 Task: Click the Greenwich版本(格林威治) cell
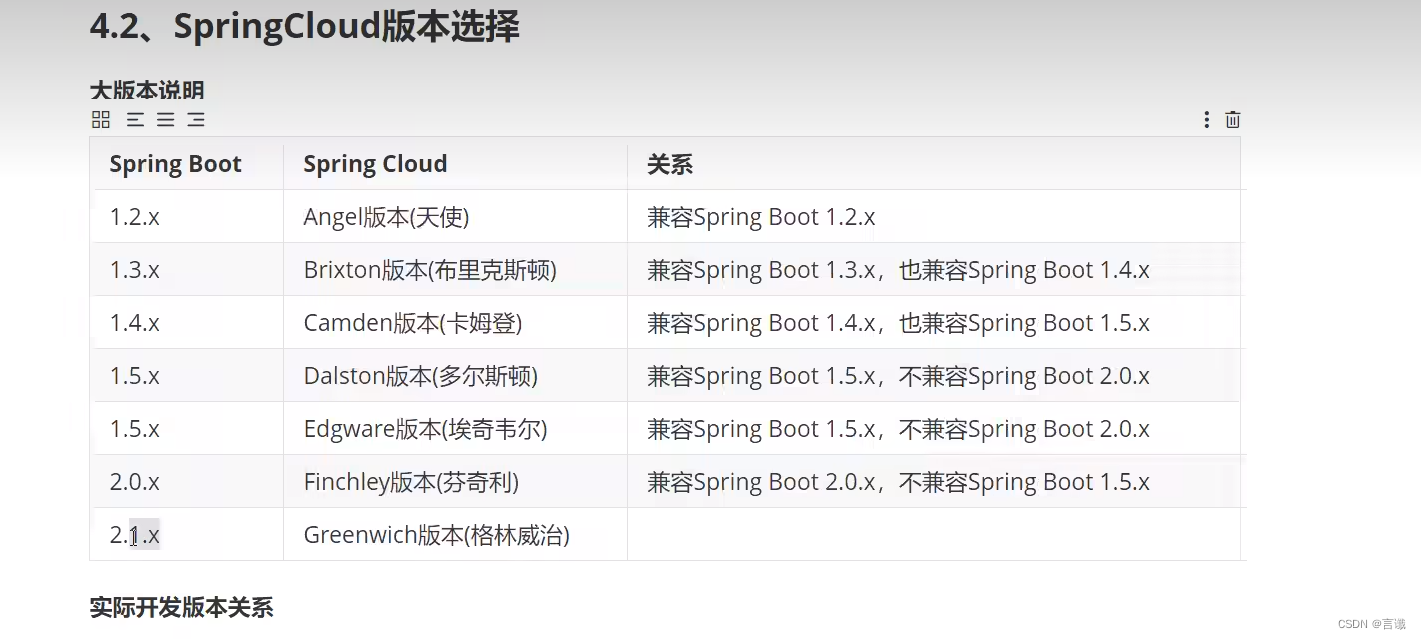pos(435,535)
